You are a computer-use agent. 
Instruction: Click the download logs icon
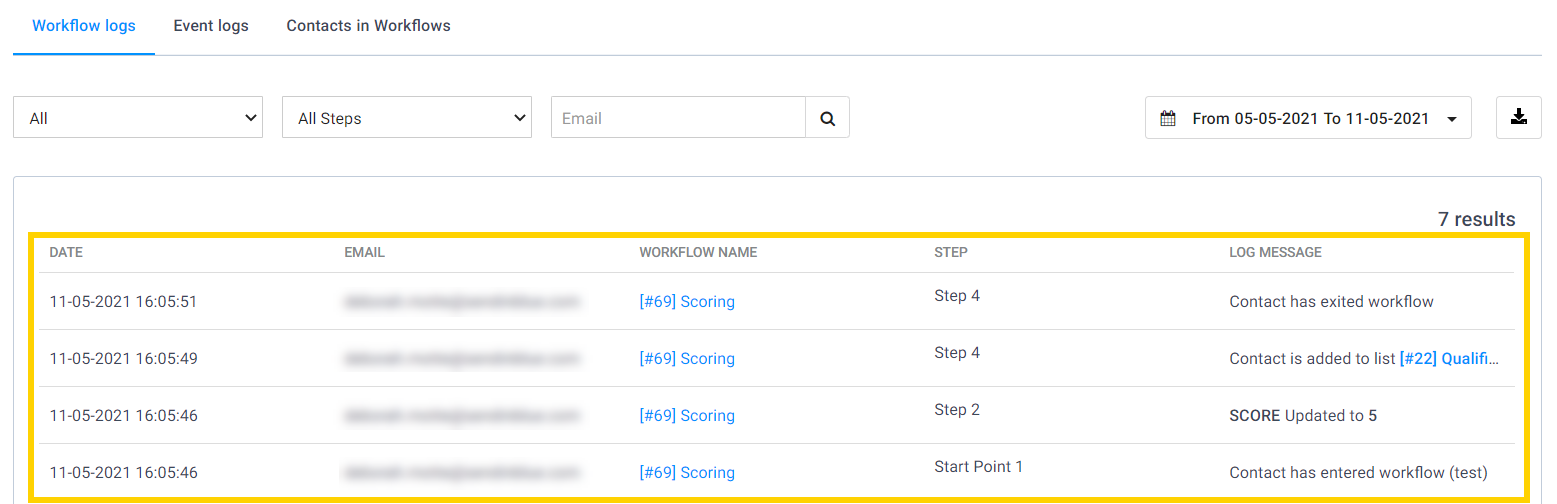[1518, 118]
